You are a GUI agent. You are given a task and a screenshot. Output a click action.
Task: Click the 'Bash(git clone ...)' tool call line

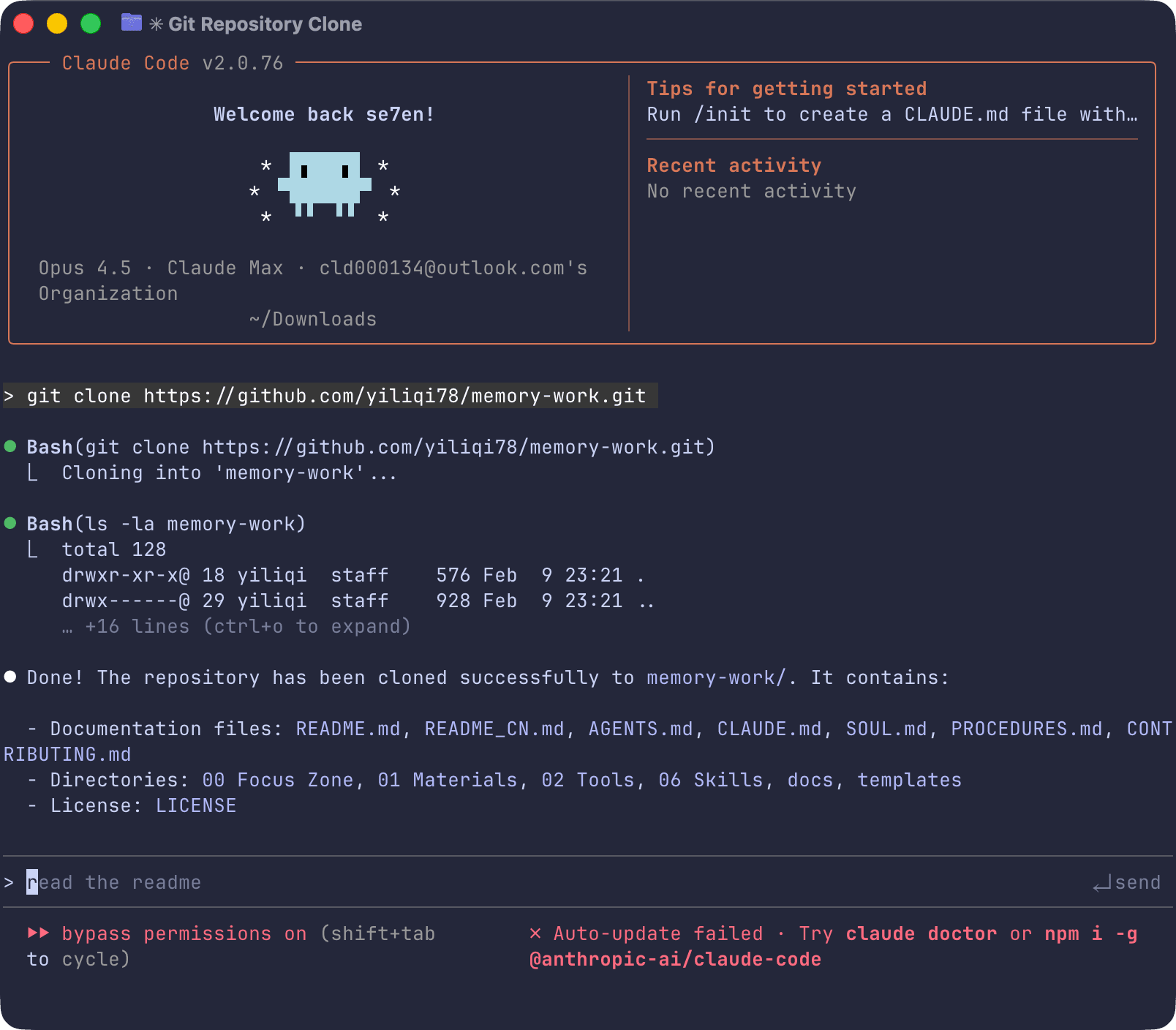point(371,448)
